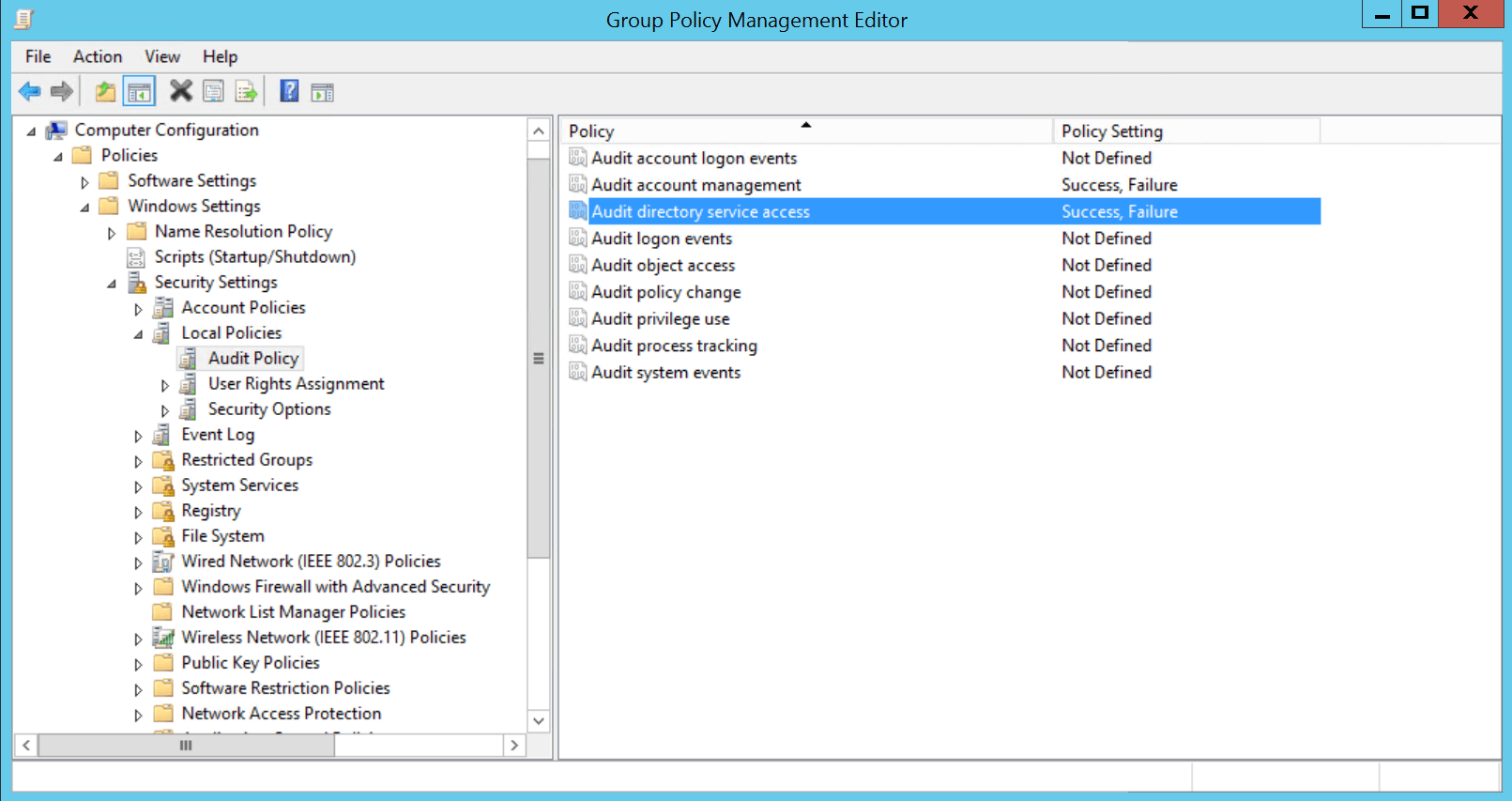Image resolution: width=1512 pixels, height=801 pixels.
Task: Click the horizontal scrollbar right arrow
Action: point(513,746)
